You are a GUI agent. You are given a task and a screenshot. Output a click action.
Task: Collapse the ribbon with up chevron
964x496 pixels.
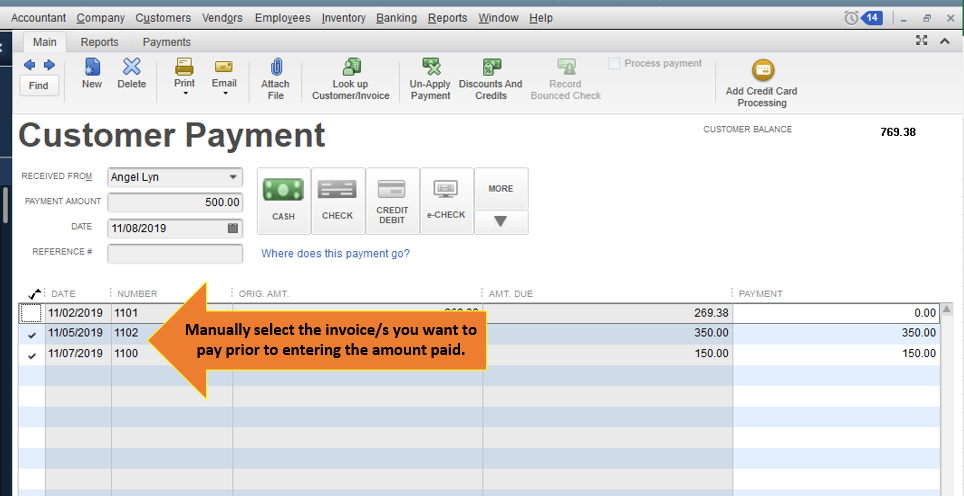point(945,41)
